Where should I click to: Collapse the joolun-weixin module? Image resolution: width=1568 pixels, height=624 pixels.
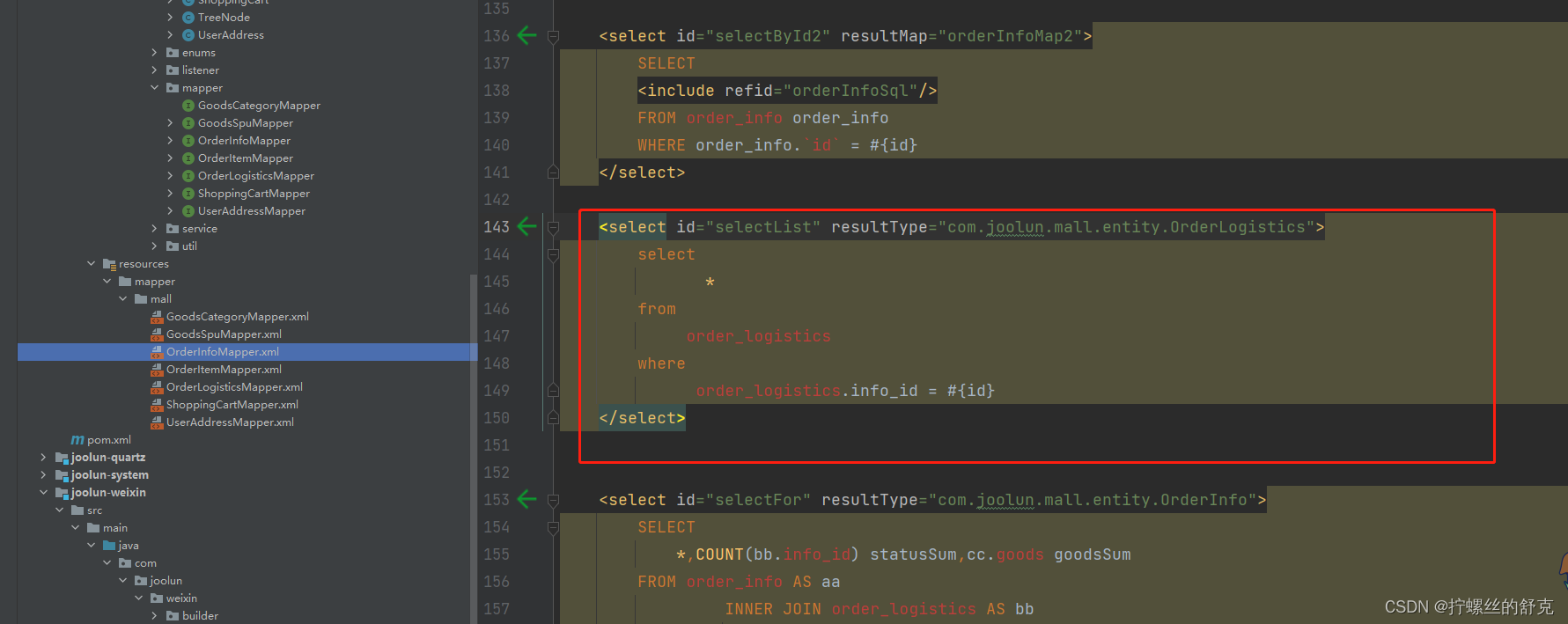44,492
